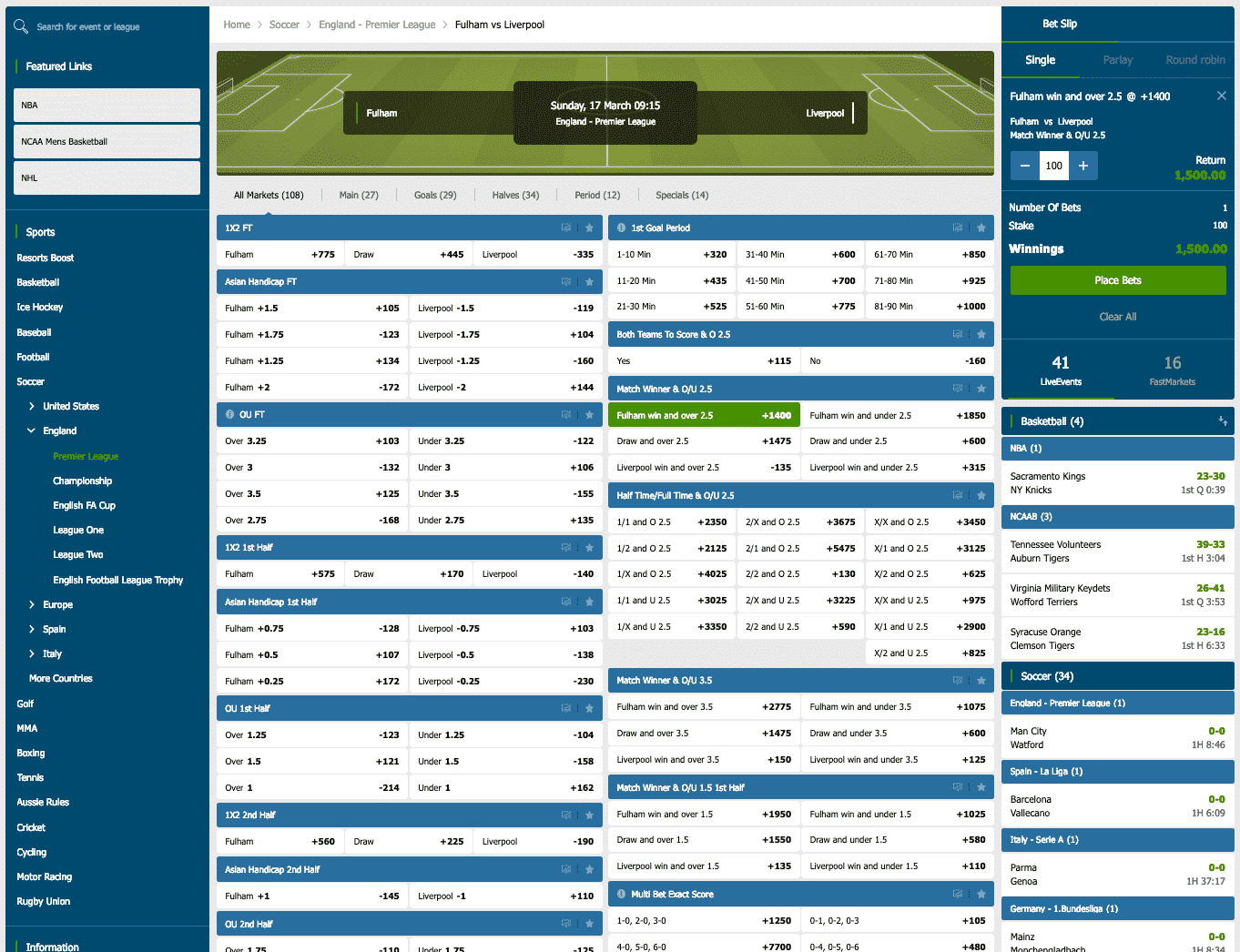Toggle the Fulham win and over 2.5 selection
Viewport: 1240px width, 952px height.
(703, 416)
